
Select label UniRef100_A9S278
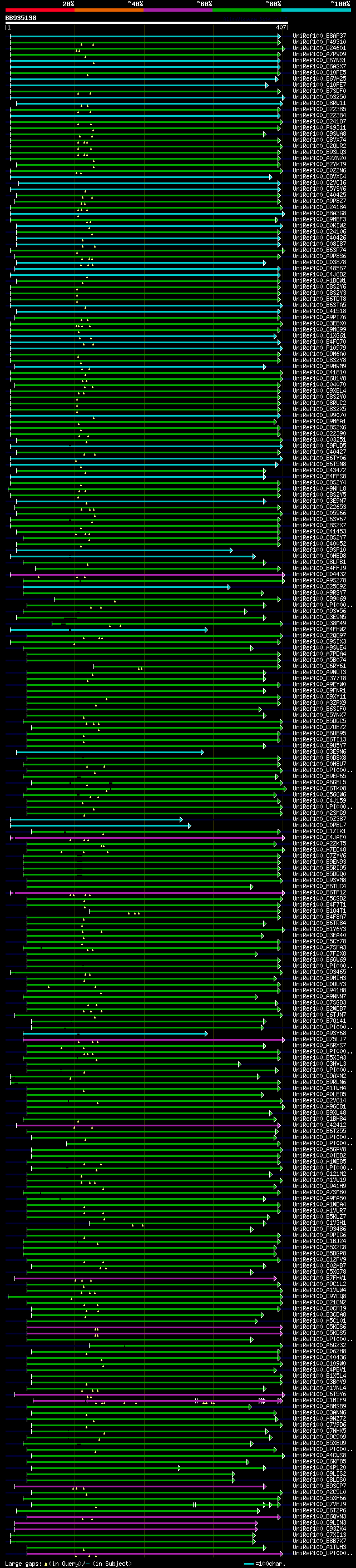319,580
